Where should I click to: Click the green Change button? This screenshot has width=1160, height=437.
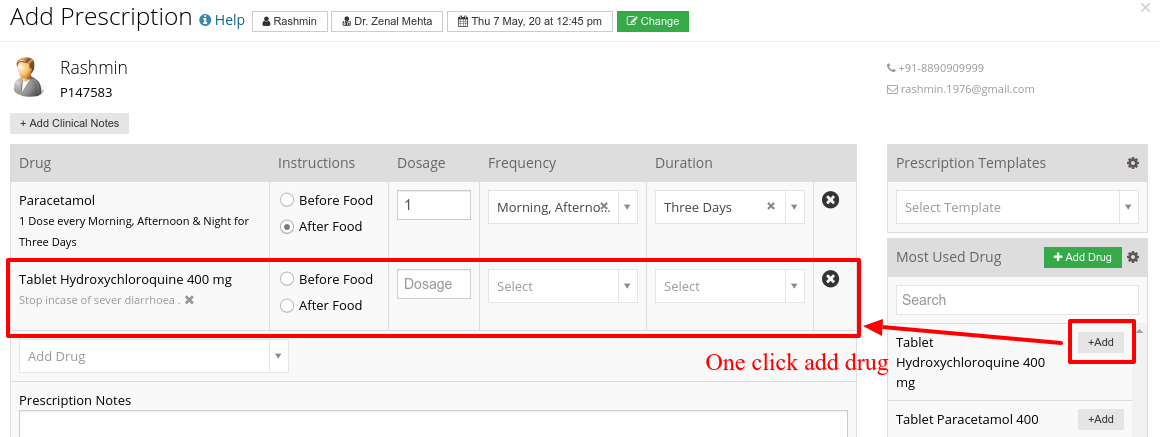pos(652,21)
